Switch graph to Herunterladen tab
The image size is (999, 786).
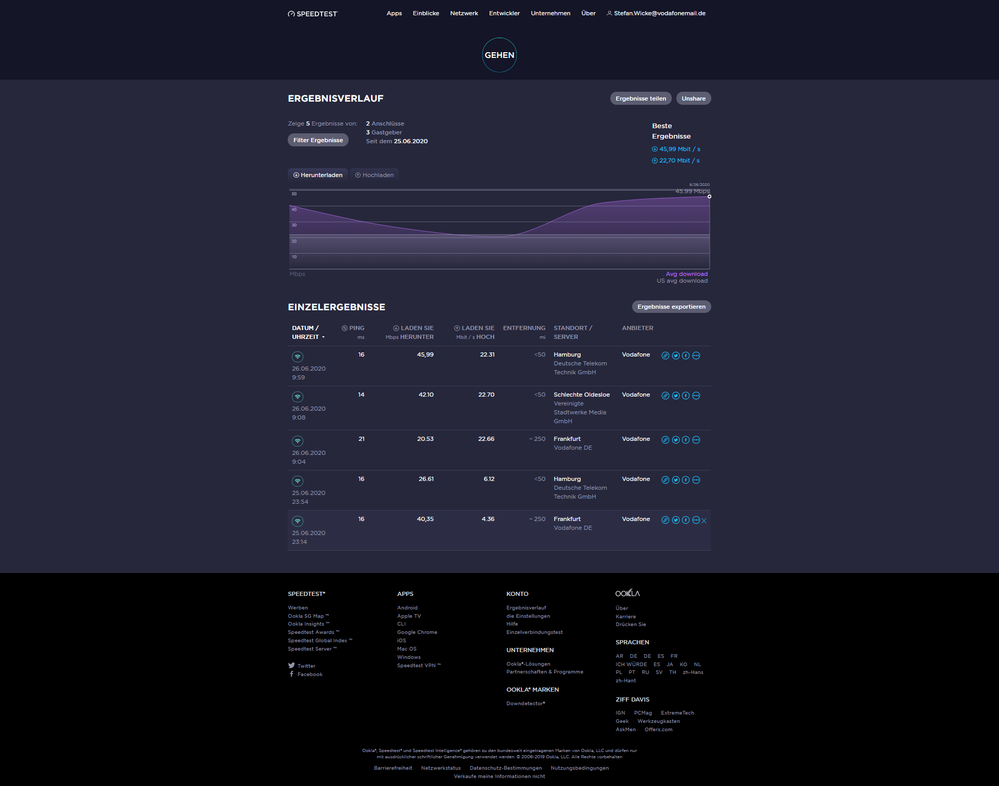tap(318, 175)
